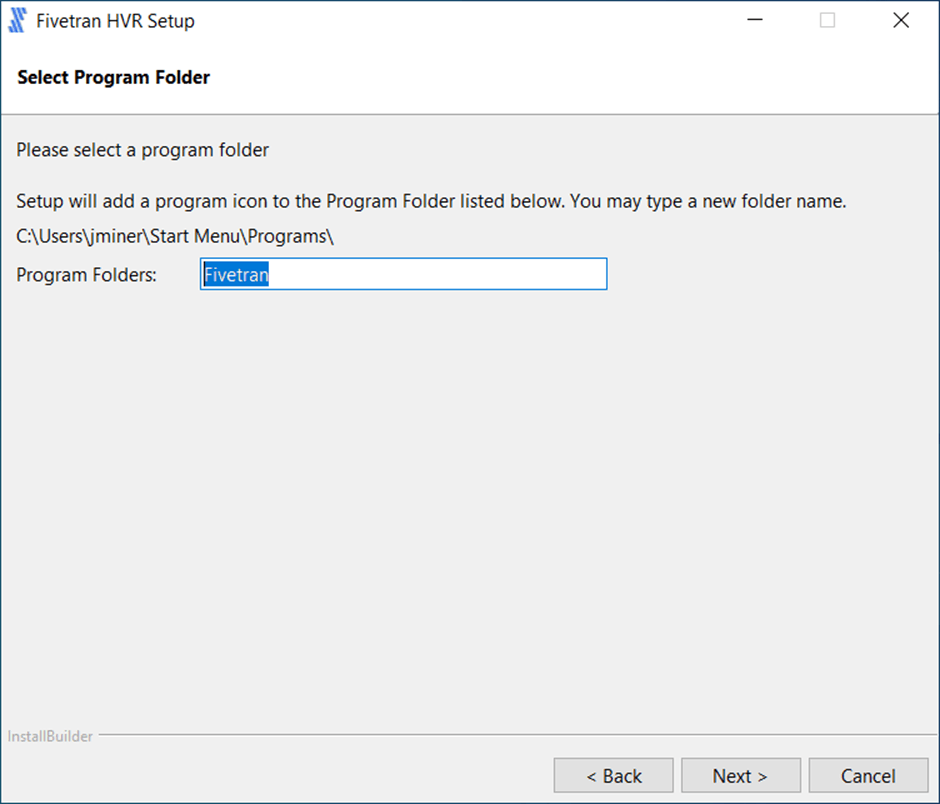940x804 pixels.
Task: Click "Please select a program folder" text
Action: [x=143, y=151]
